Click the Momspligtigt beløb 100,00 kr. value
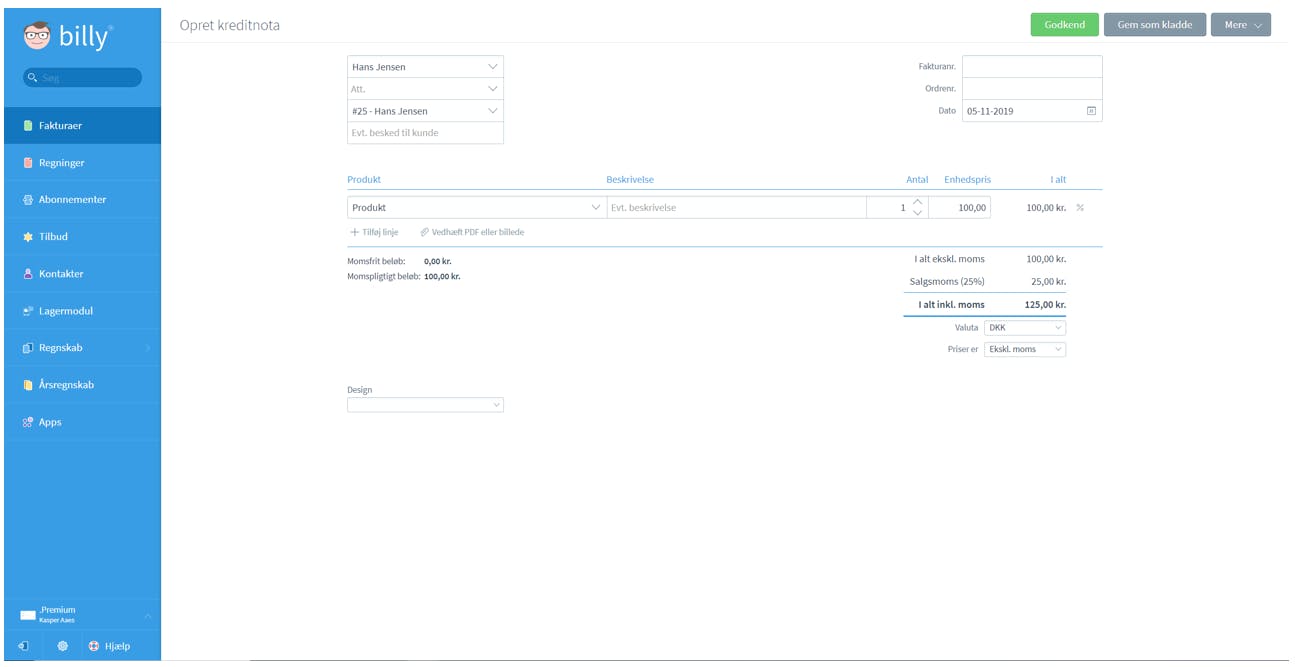This screenshot has width=1295, height=667. (x=442, y=276)
